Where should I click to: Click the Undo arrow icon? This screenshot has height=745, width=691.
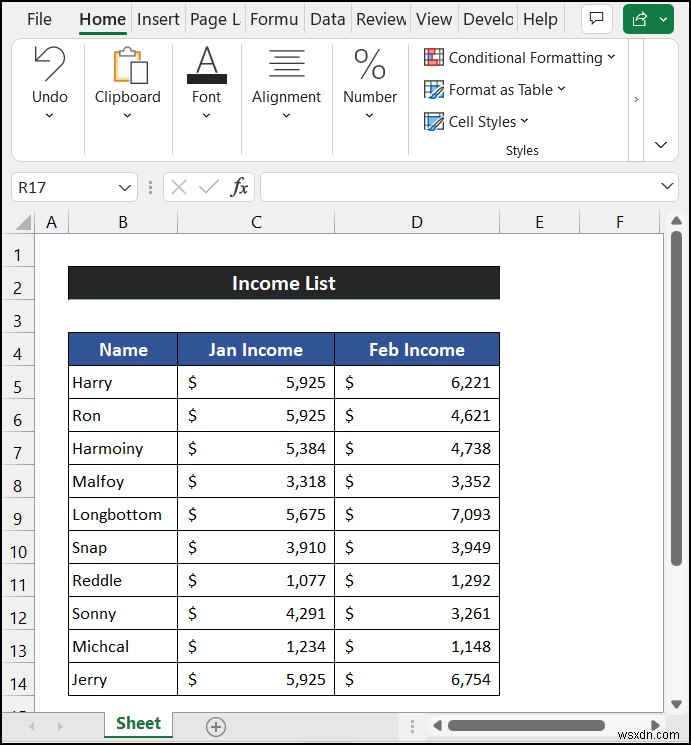tap(49, 66)
